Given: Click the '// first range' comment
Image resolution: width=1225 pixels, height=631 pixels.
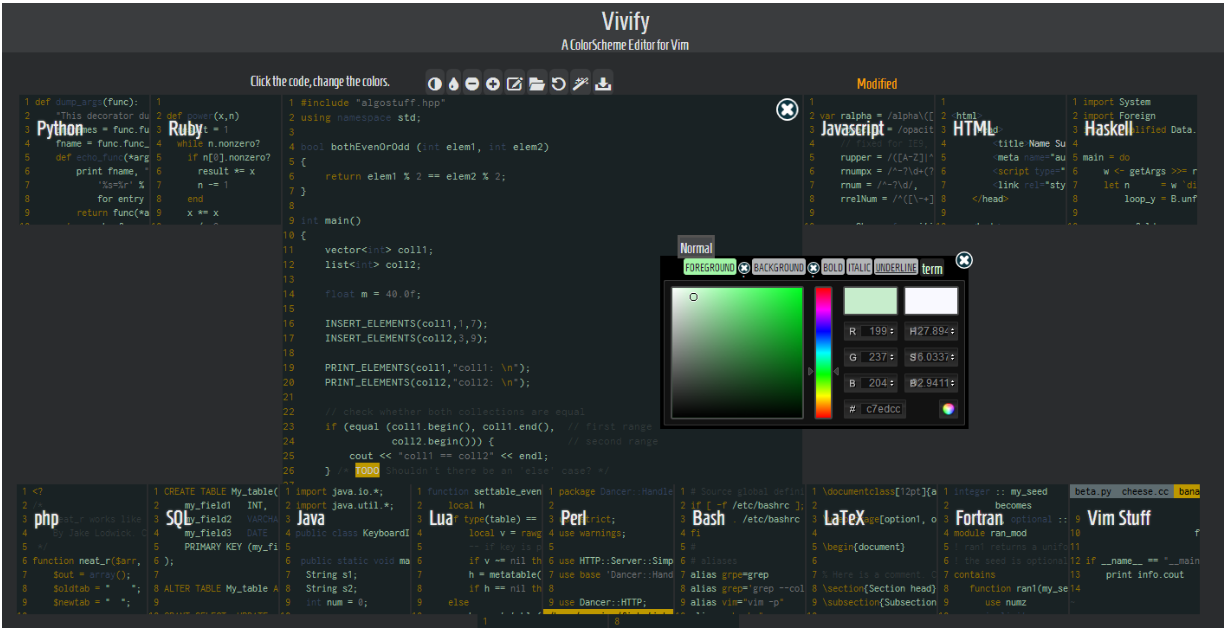Looking at the screenshot, I should [x=609, y=426].
